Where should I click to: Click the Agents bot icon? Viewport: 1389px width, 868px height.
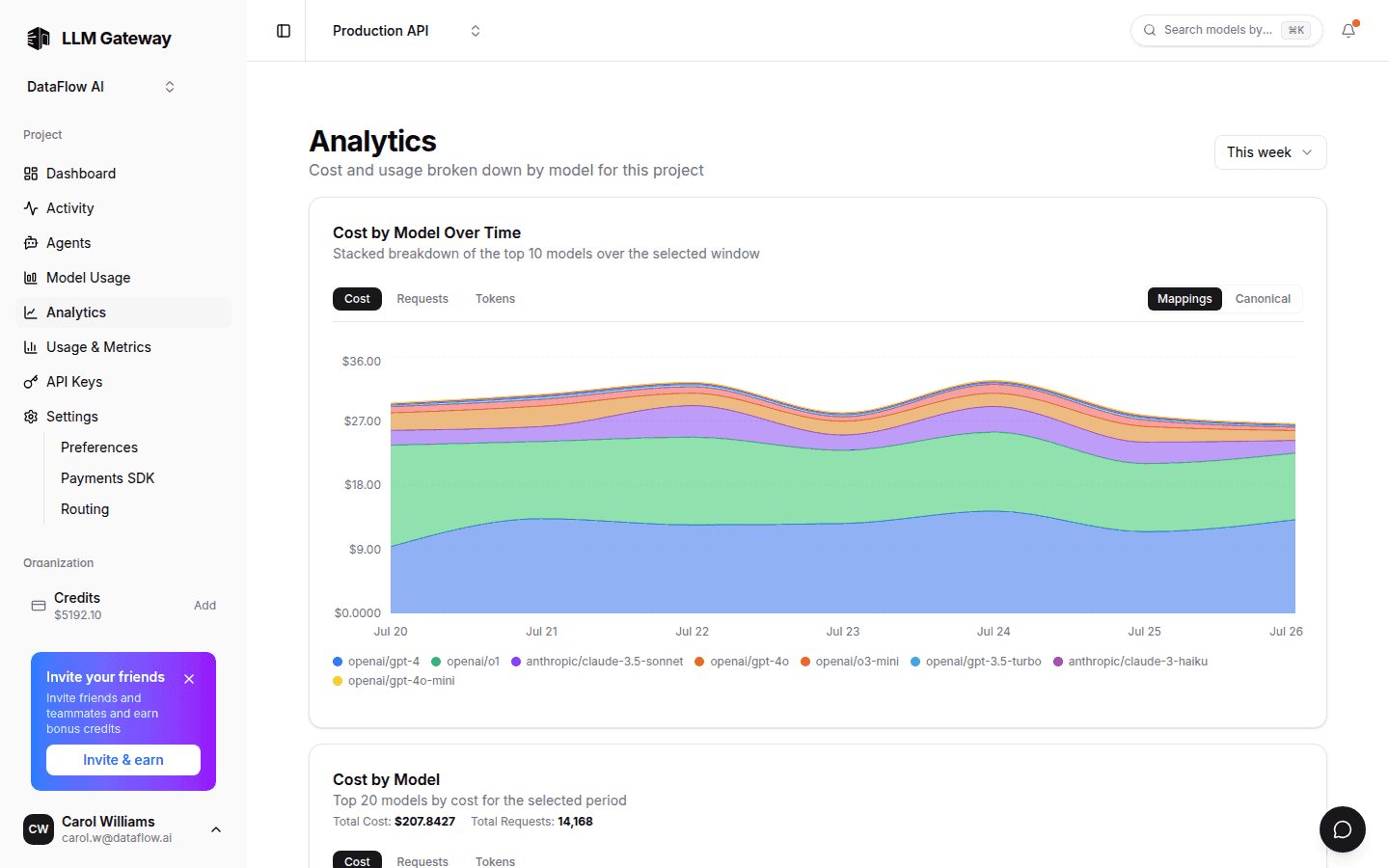point(31,243)
